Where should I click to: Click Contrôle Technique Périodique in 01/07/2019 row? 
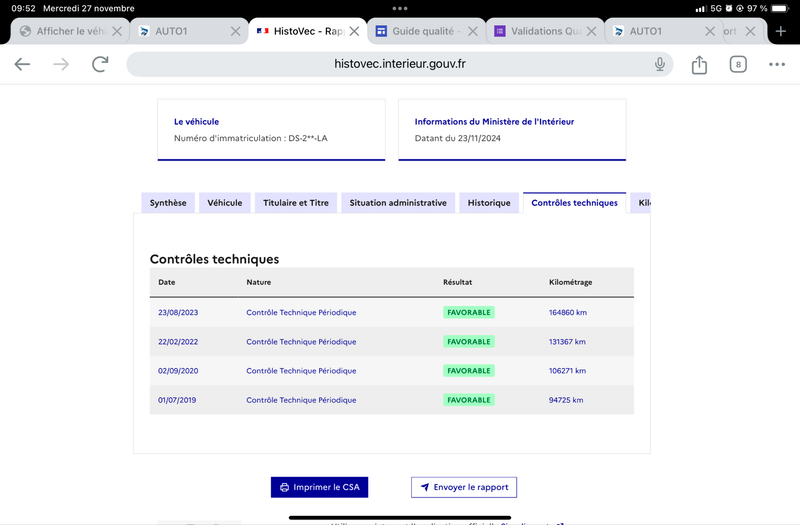[x=301, y=400]
